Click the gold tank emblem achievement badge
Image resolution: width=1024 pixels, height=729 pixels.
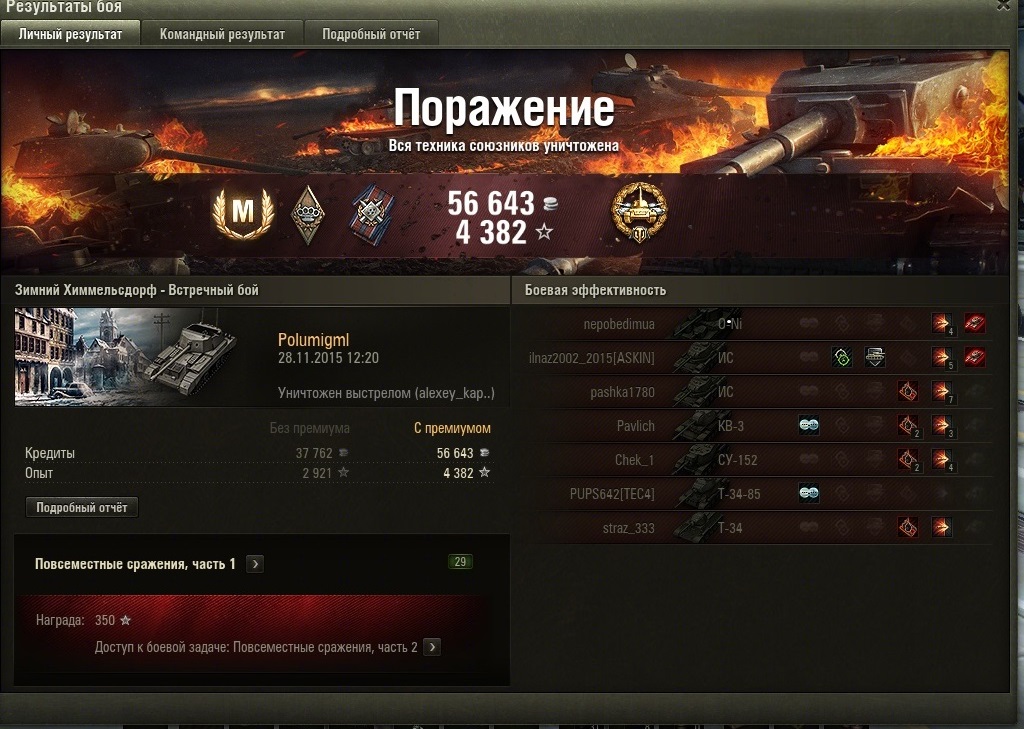click(639, 212)
